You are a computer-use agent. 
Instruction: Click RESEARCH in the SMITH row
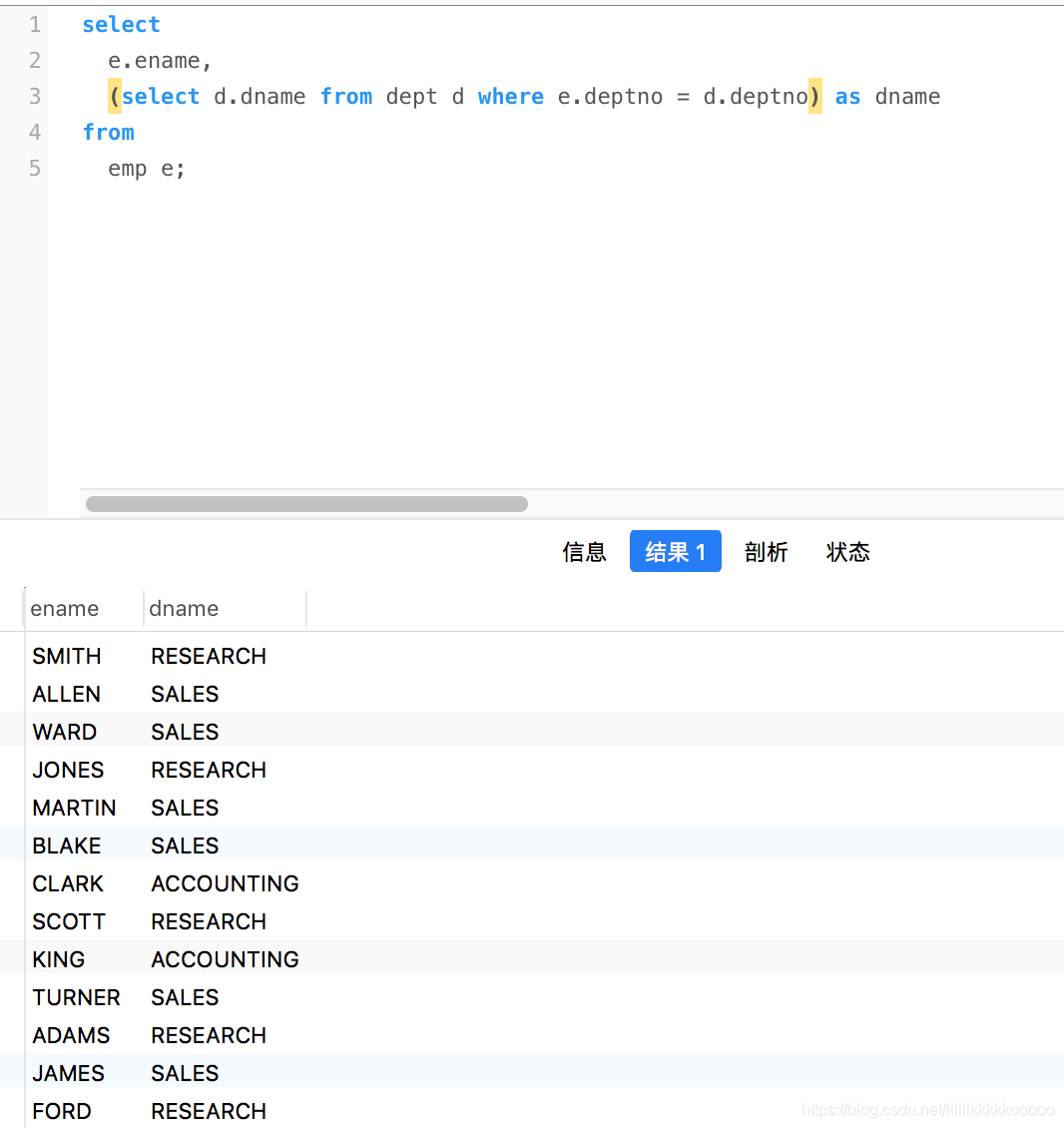click(209, 656)
